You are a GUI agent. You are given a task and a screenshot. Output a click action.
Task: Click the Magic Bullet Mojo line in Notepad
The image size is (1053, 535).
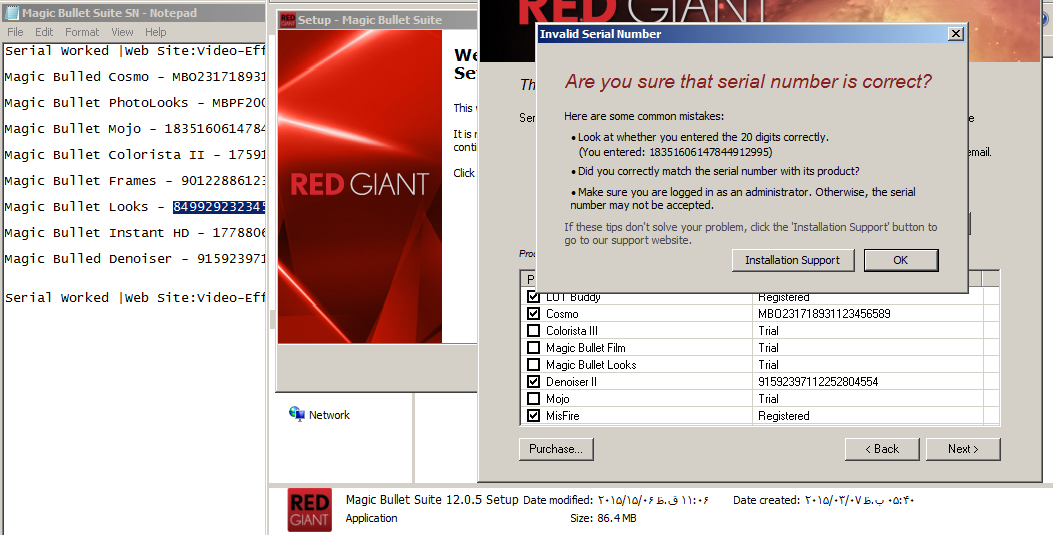135,129
